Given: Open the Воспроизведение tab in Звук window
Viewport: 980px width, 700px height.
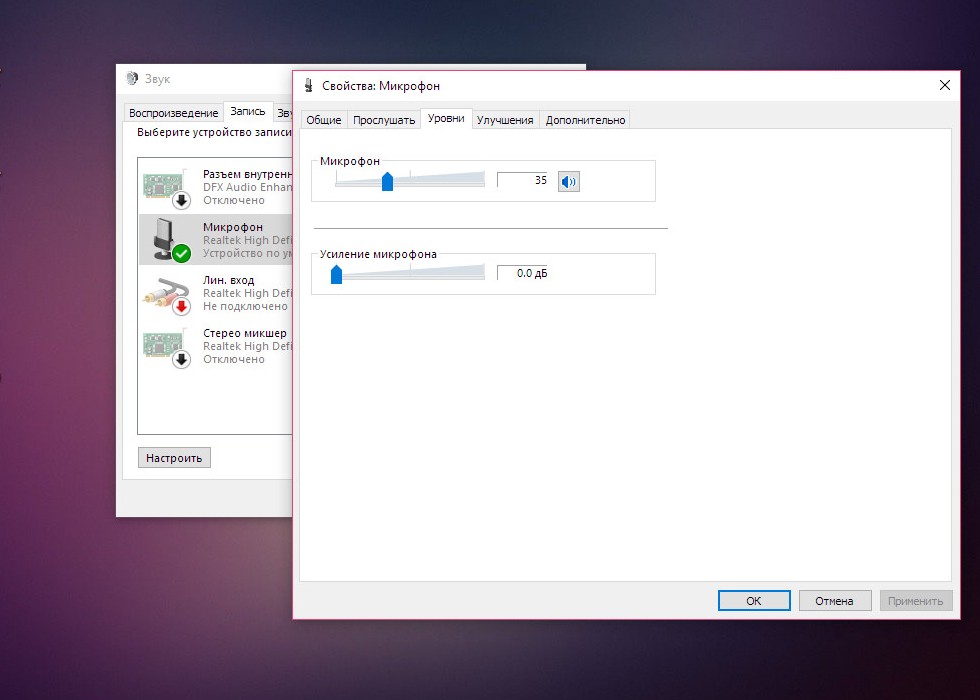Looking at the screenshot, I should click(173, 113).
